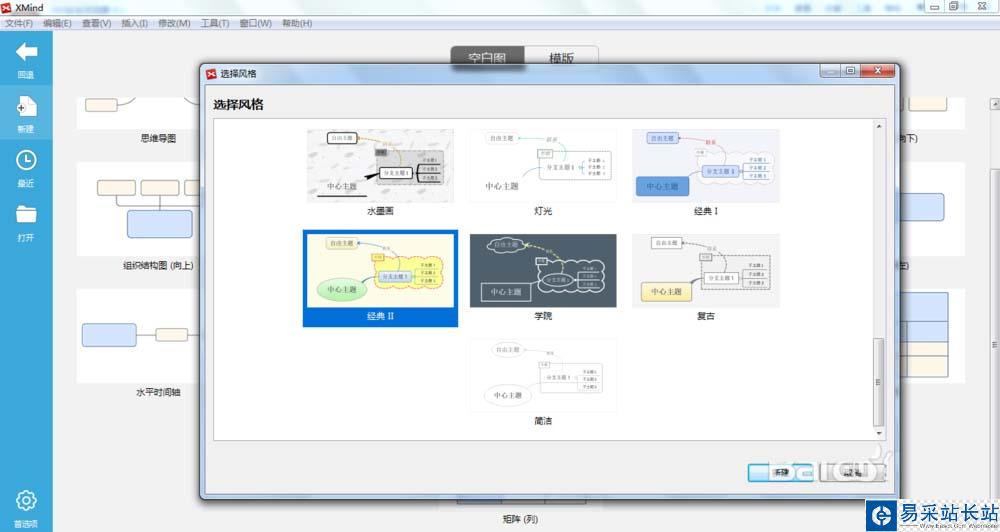Select the 灯光 style thumbnail

click(x=543, y=166)
